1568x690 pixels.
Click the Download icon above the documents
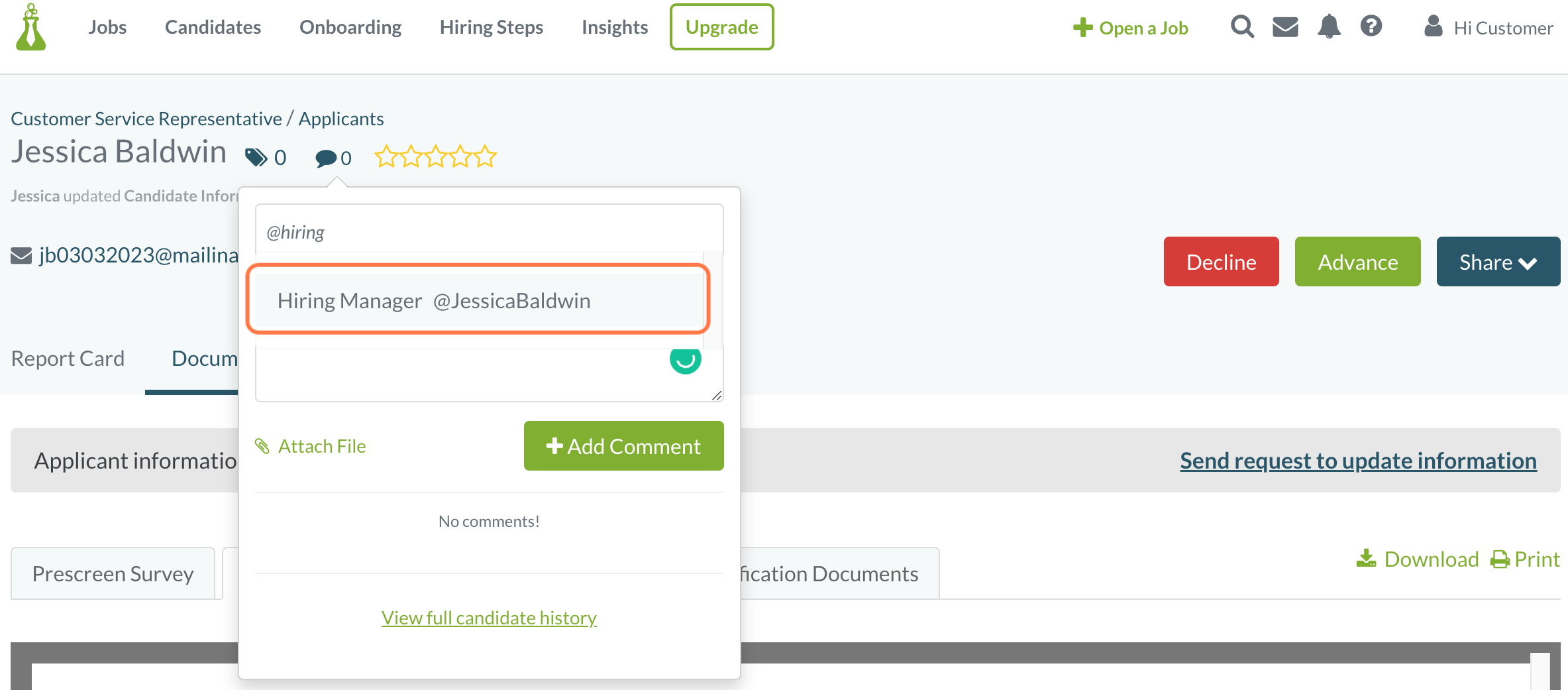[x=1366, y=559]
